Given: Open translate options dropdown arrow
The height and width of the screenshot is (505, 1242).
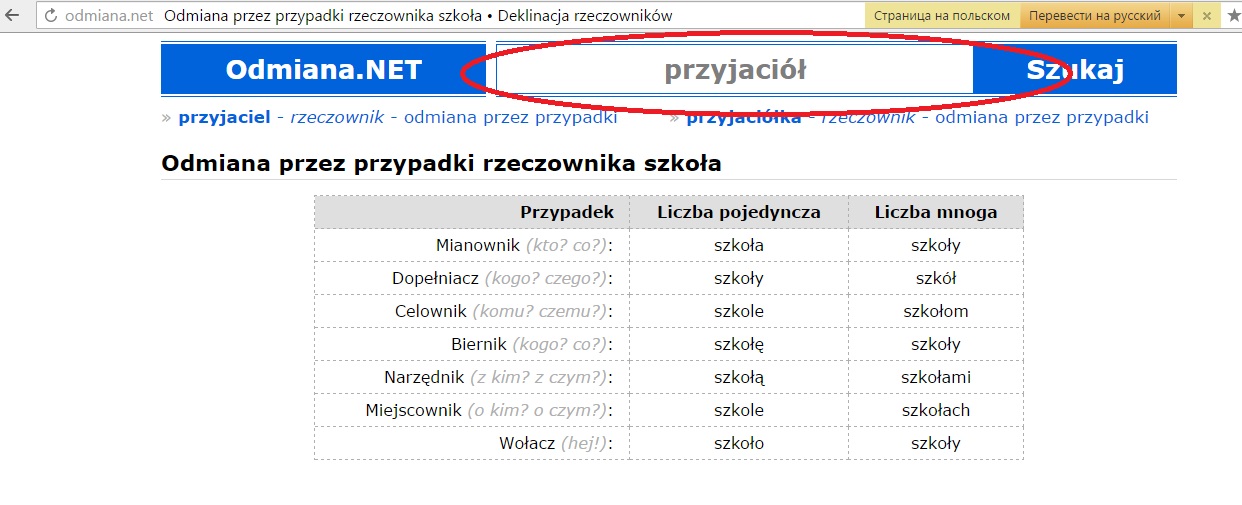Looking at the screenshot, I should pyautogui.click(x=1181, y=16).
